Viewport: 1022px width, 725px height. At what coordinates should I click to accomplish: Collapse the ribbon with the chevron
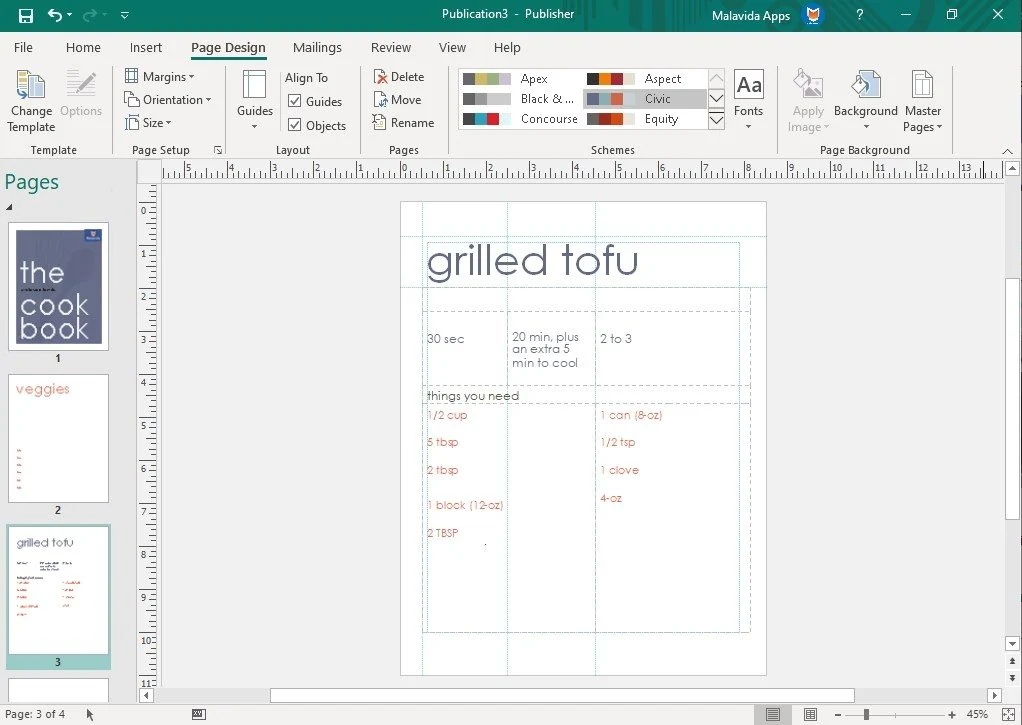click(x=1007, y=151)
